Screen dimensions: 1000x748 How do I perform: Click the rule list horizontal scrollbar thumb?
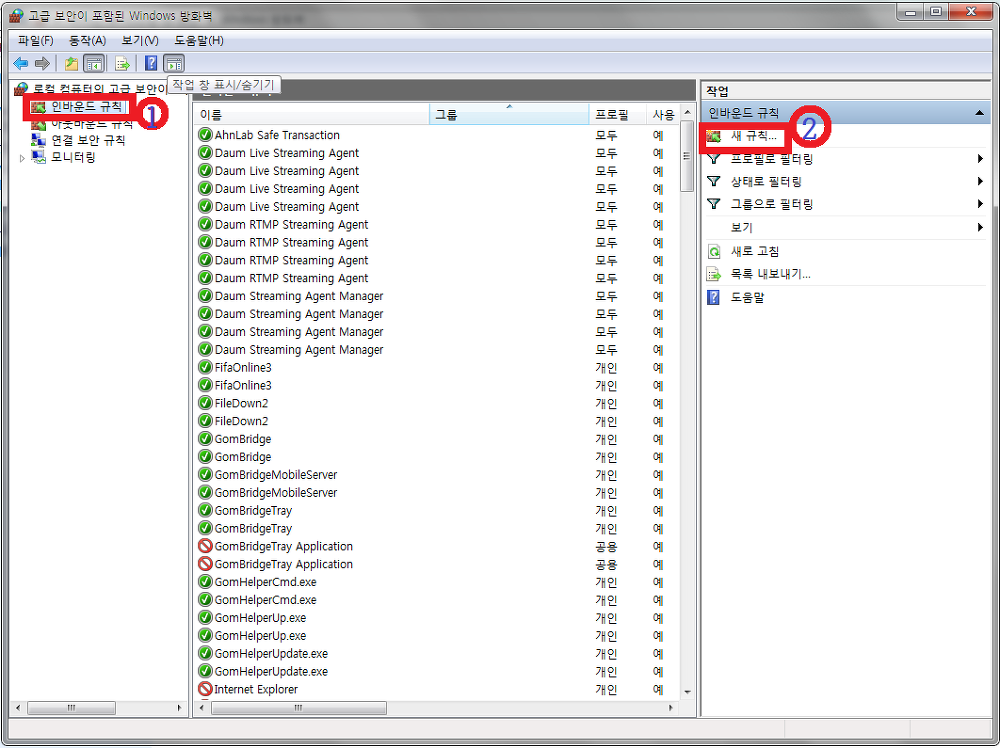[298, 708]
